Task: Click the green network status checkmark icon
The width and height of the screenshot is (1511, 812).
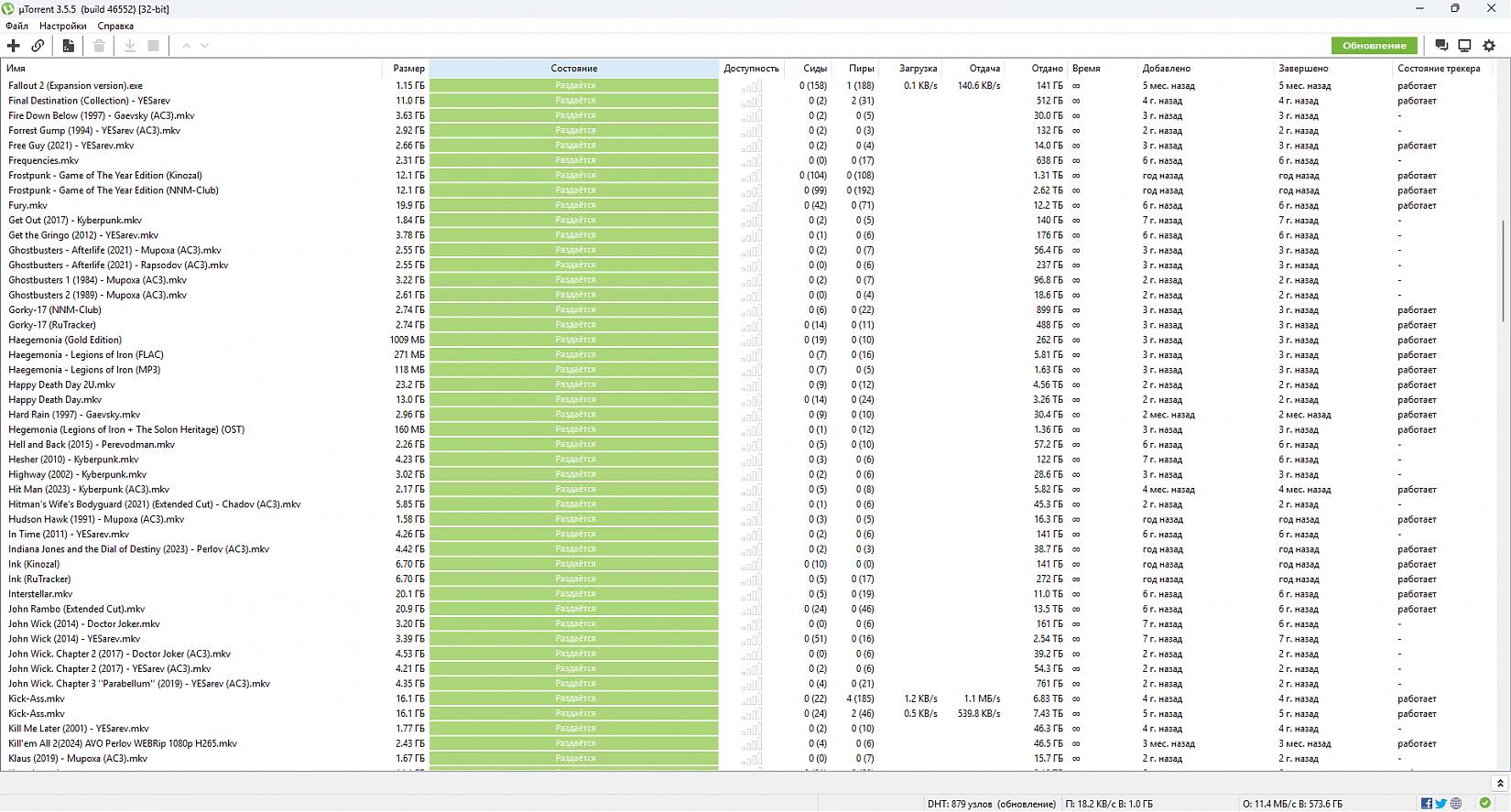Action: pyautogui.click(x=1484, y=804)
